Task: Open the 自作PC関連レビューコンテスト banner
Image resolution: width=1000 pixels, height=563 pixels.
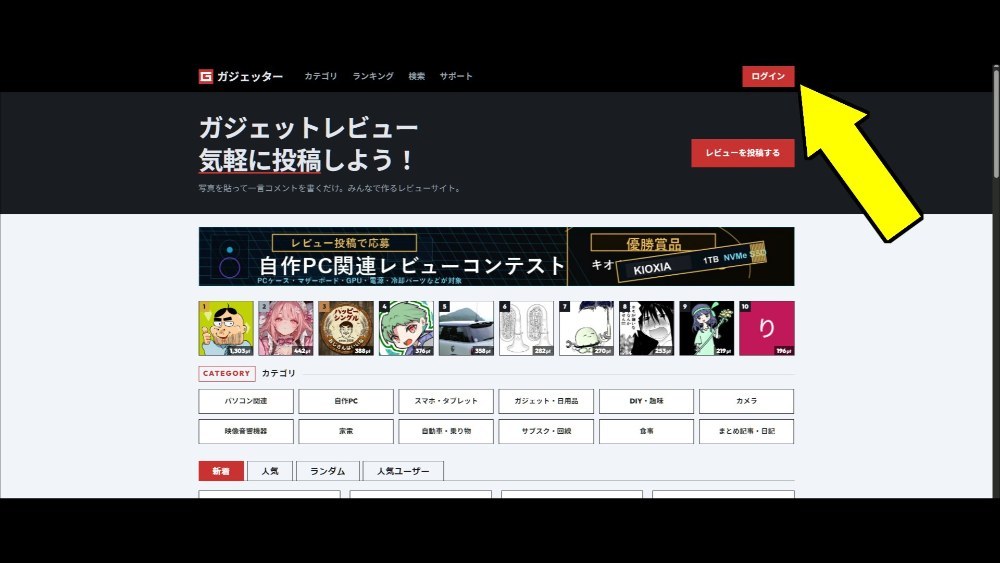Action: point(496,256)
